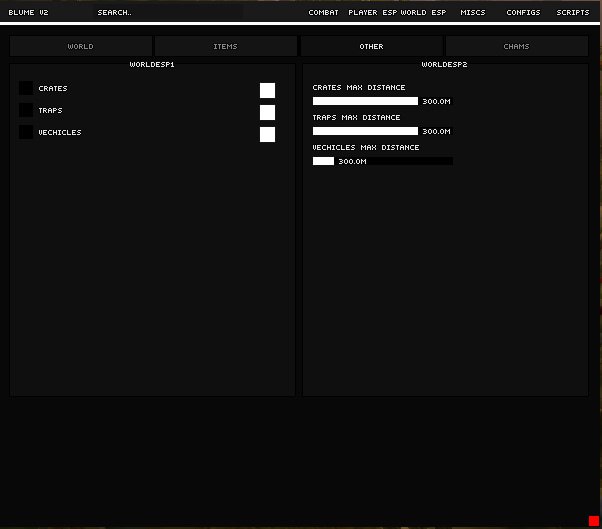Open the Miscs section
Viewport: 602px width, 529px height.
(473, 12)
